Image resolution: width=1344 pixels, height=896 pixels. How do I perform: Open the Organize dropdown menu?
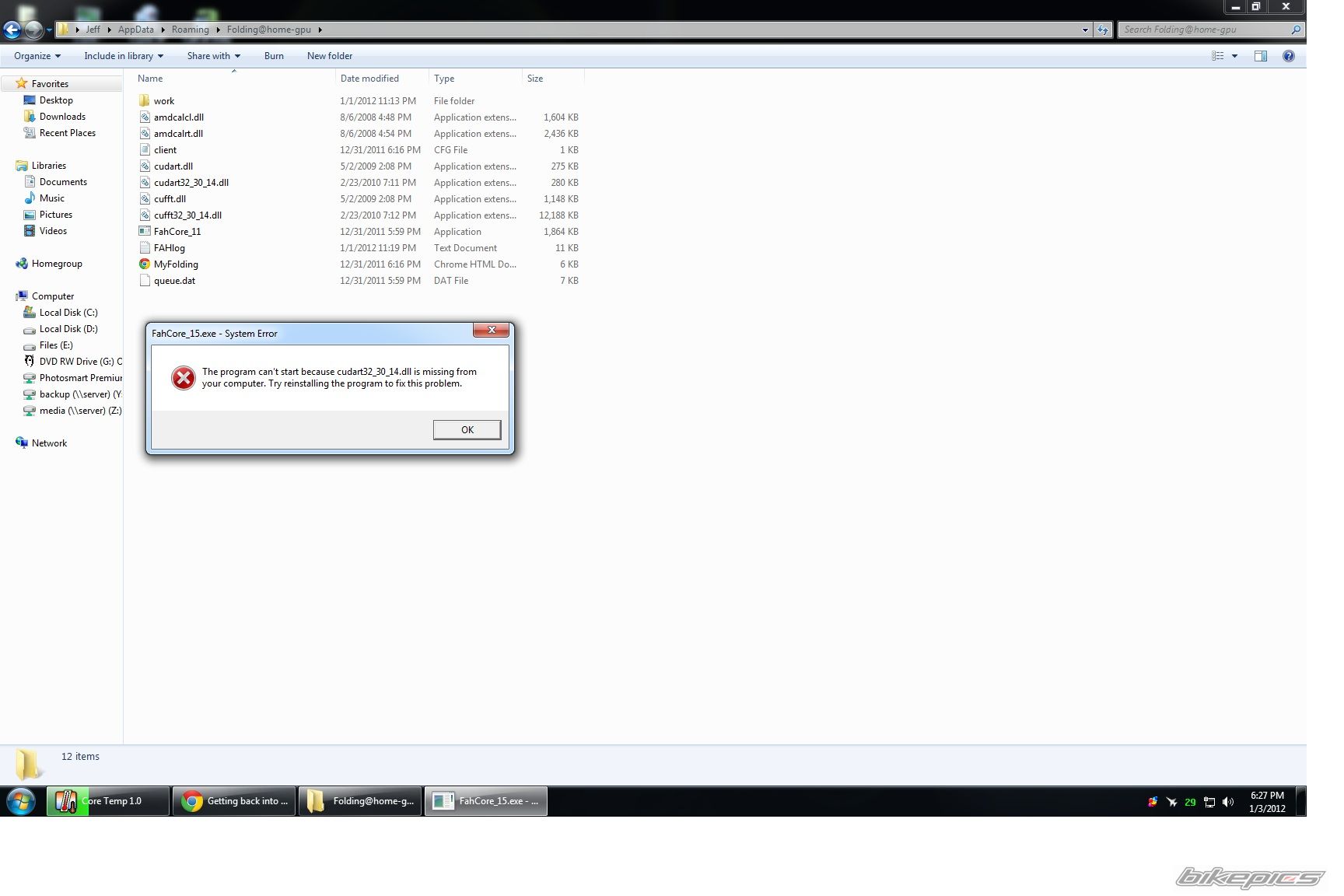[x=37, y=56]
